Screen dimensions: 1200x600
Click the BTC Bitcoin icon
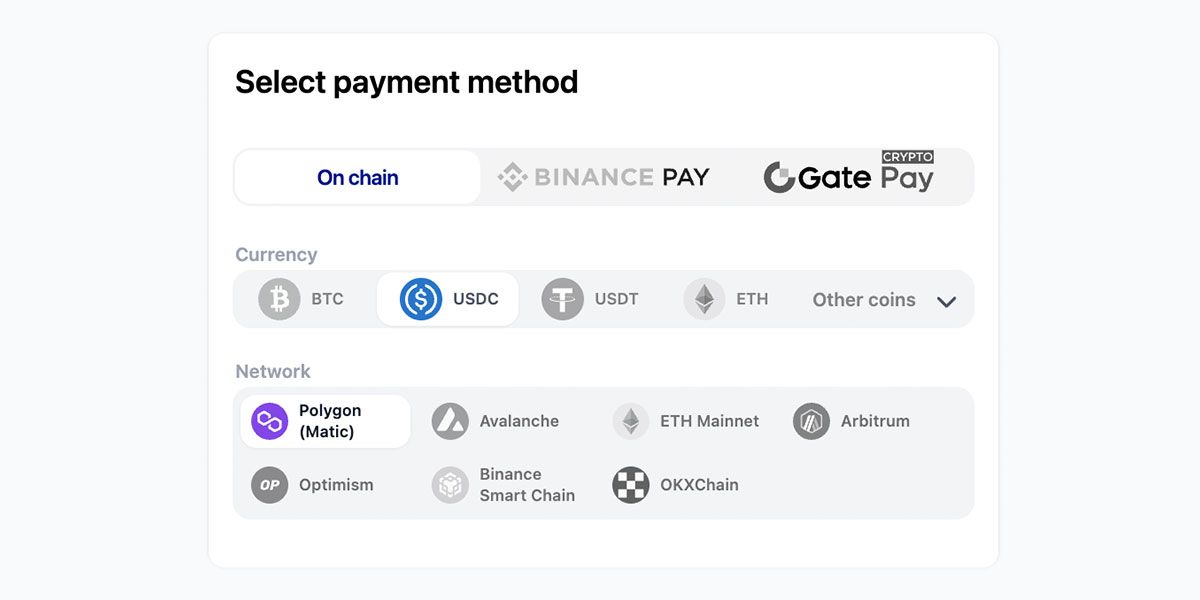(x=277, y=298)
